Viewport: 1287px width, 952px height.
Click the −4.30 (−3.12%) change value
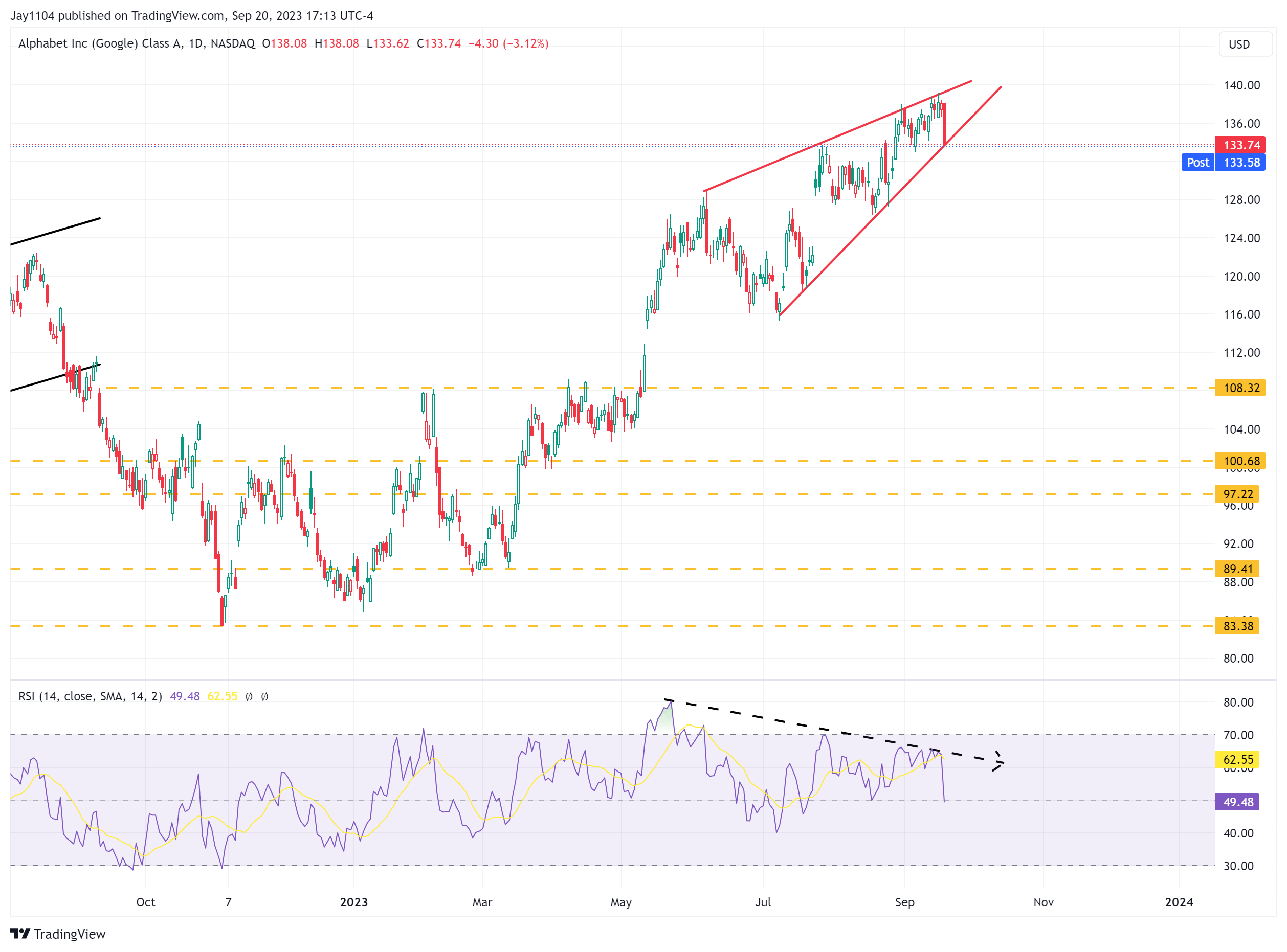pyautogui.click(x=508, y=43)
